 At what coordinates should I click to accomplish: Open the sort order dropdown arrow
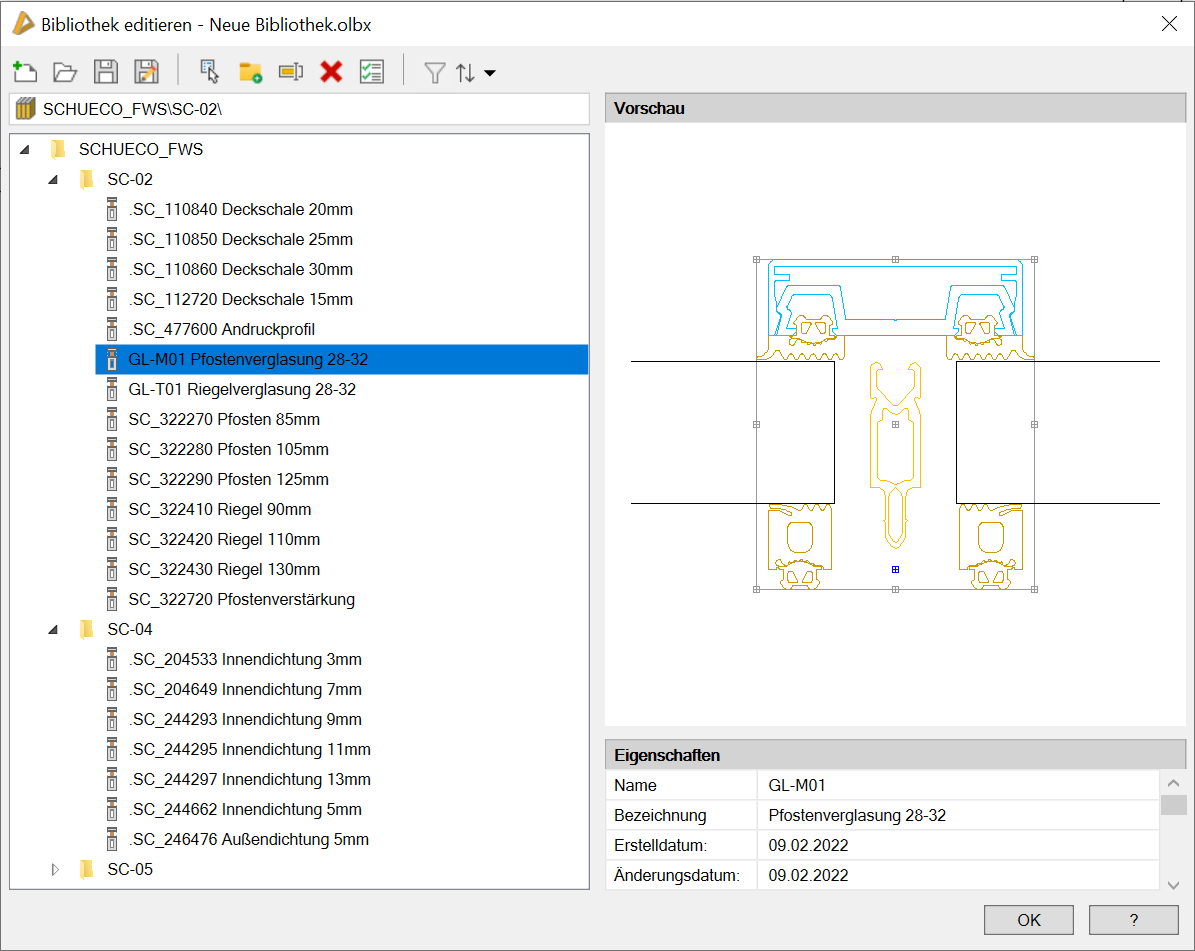pyautogui.click(x=490, y=73)
